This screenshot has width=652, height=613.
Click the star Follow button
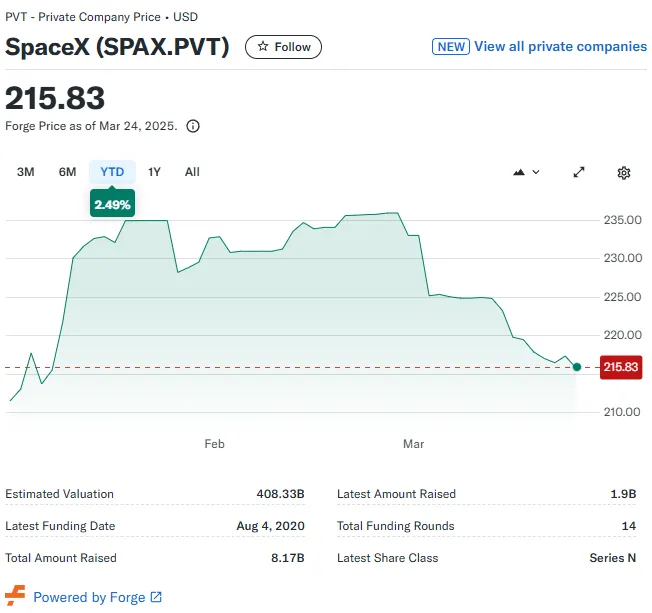click(284, 47)
